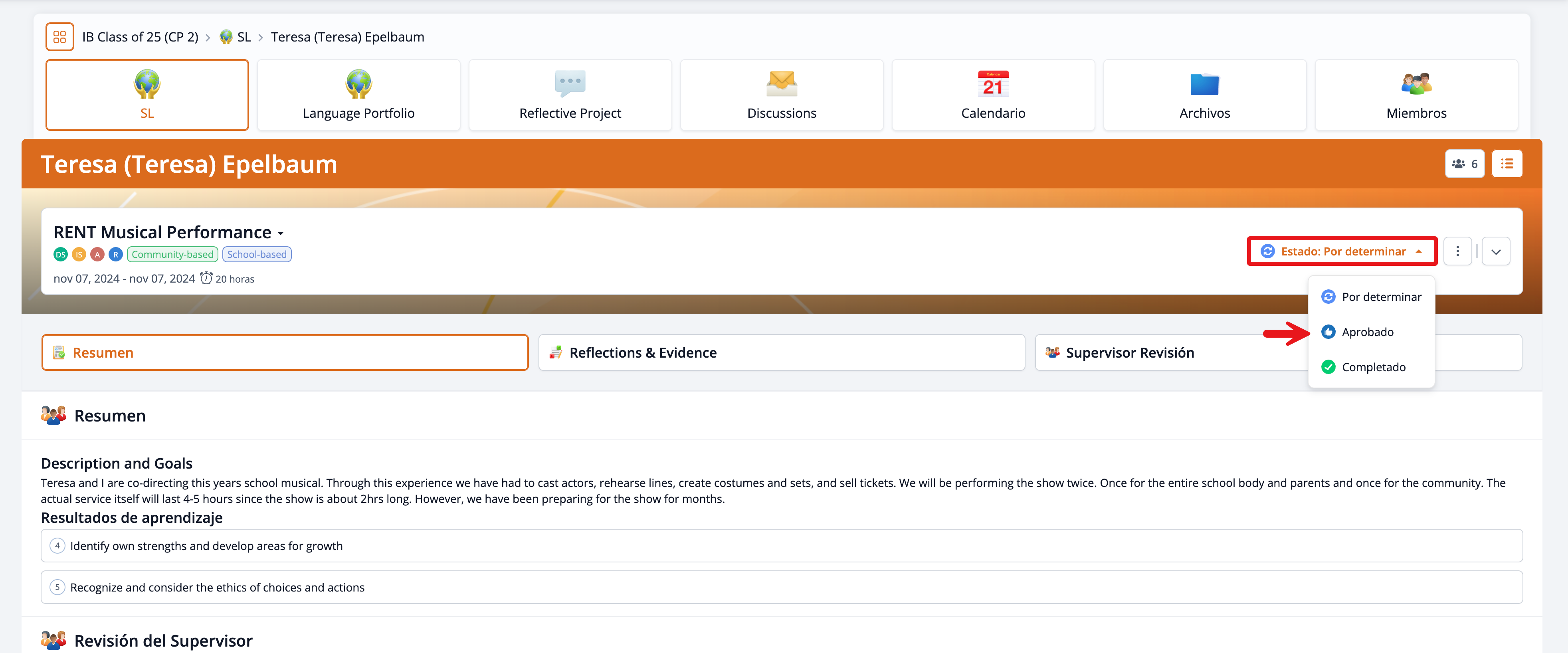Open the Language Portfolio section

358,95
